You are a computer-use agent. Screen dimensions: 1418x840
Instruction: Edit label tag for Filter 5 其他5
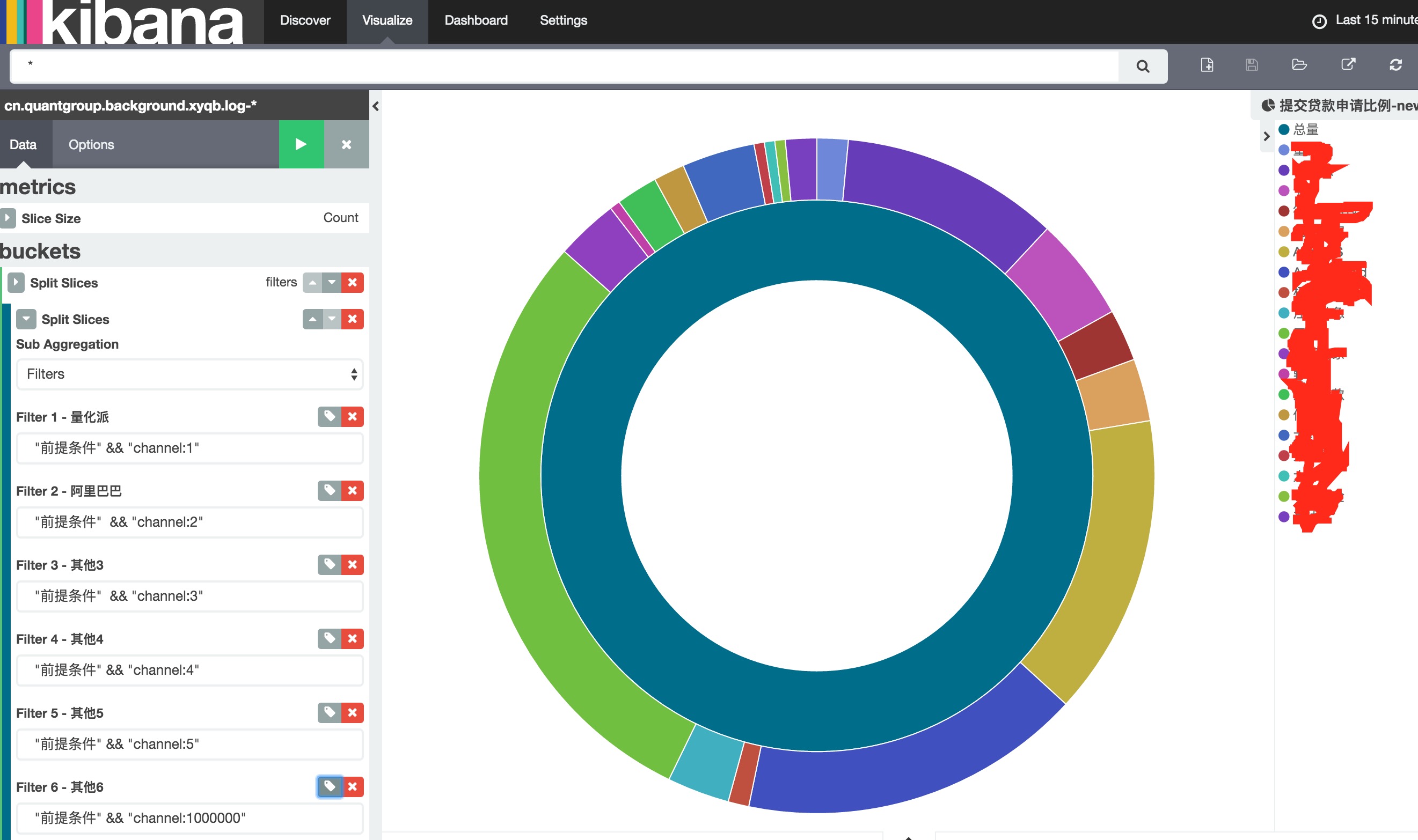click(x=330, y=713)
